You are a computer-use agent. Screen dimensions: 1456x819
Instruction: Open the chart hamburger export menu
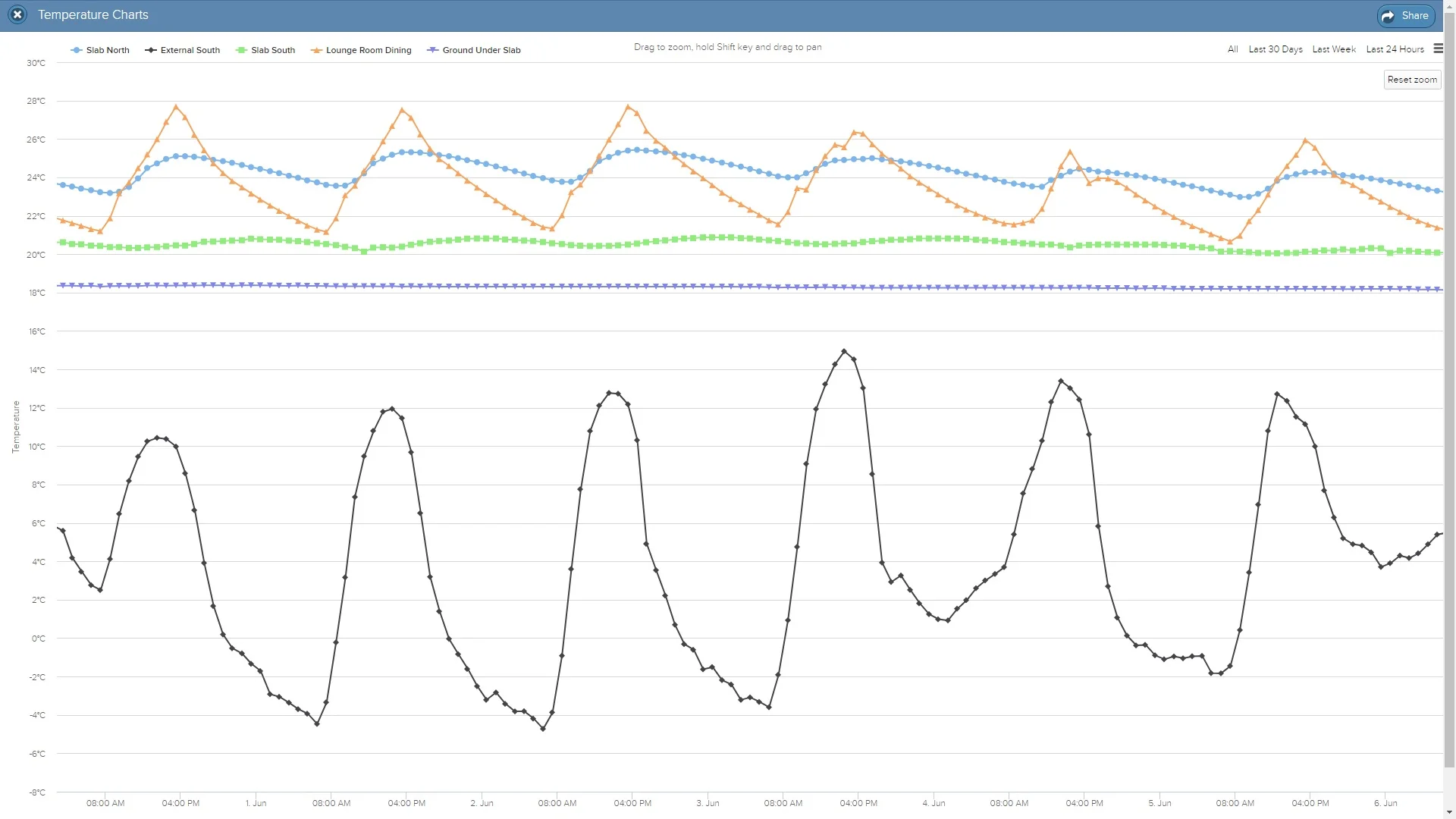coord(1438,49)
